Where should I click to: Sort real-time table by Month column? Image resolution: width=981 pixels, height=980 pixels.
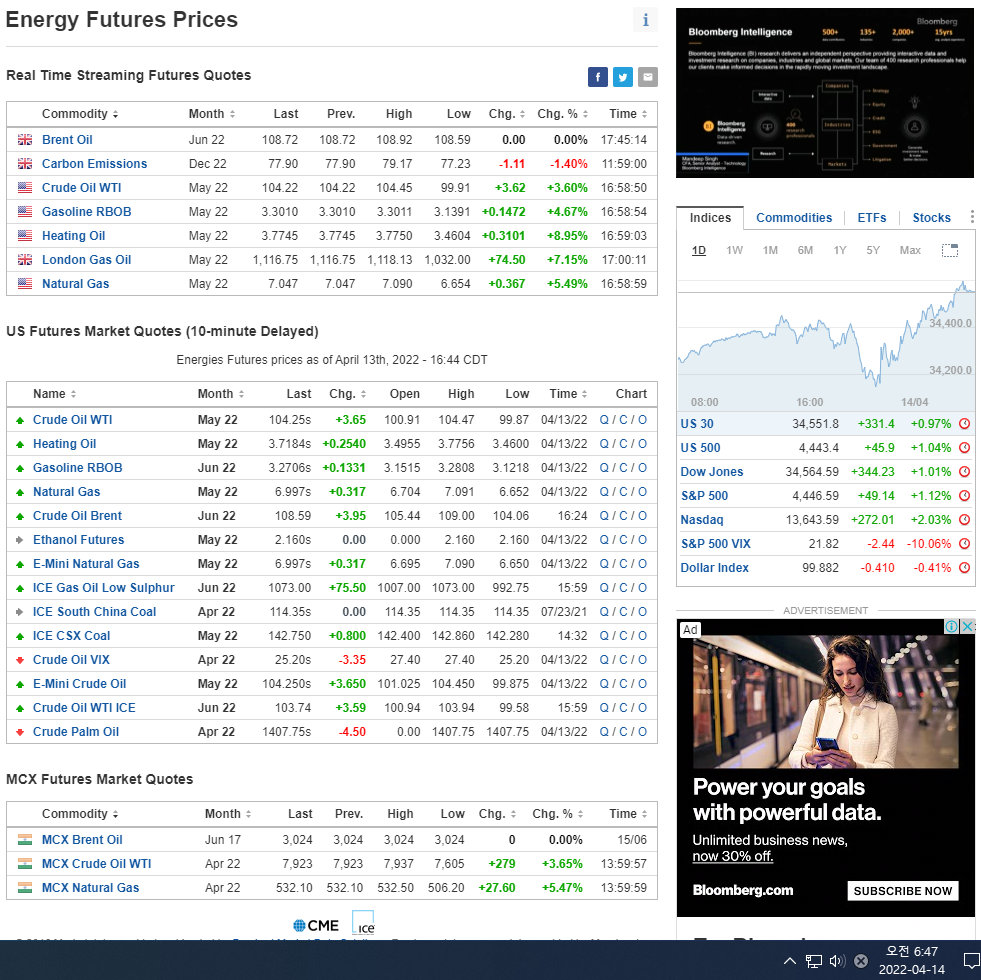click(x=212, y=114)
